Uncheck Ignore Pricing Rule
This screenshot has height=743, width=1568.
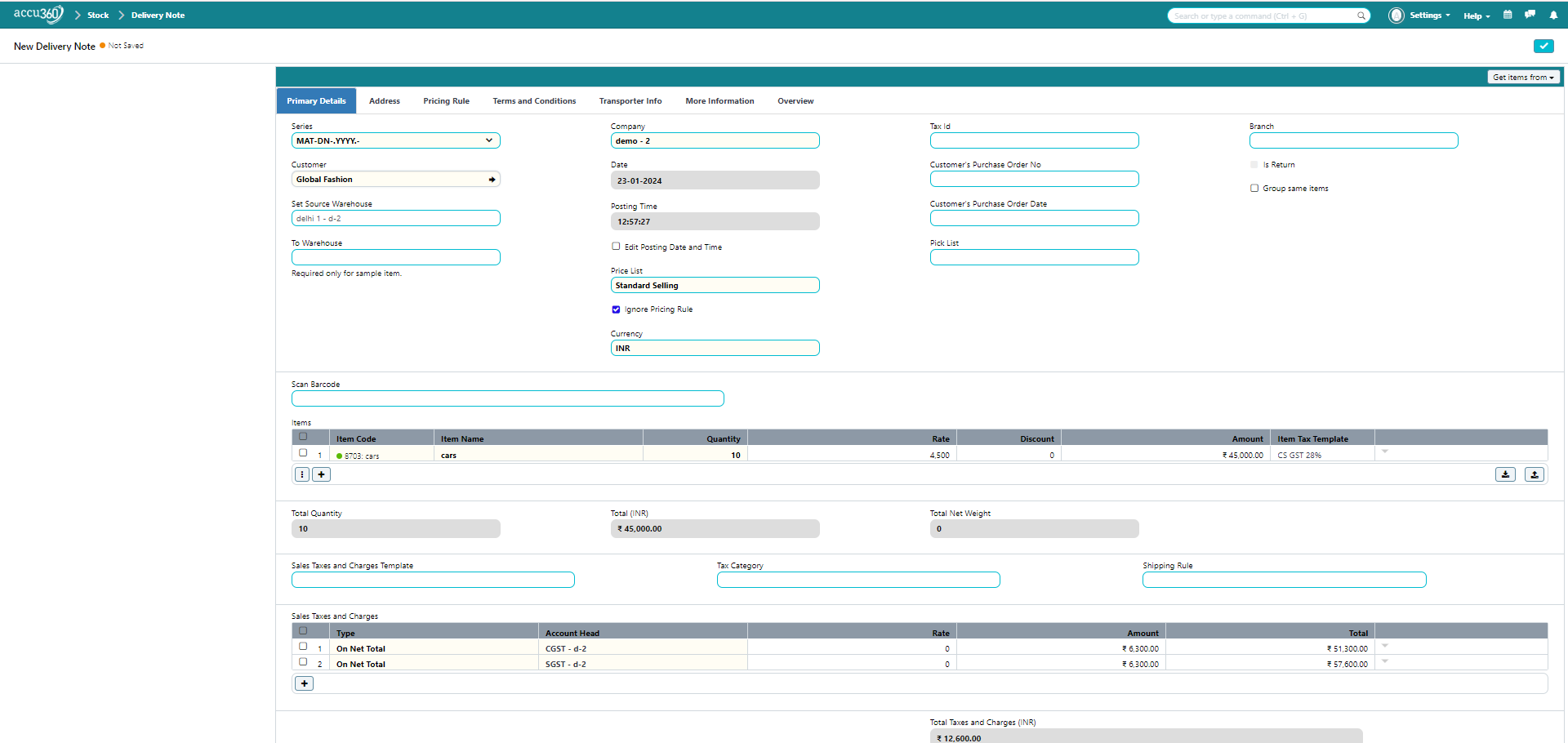point(616,309)
